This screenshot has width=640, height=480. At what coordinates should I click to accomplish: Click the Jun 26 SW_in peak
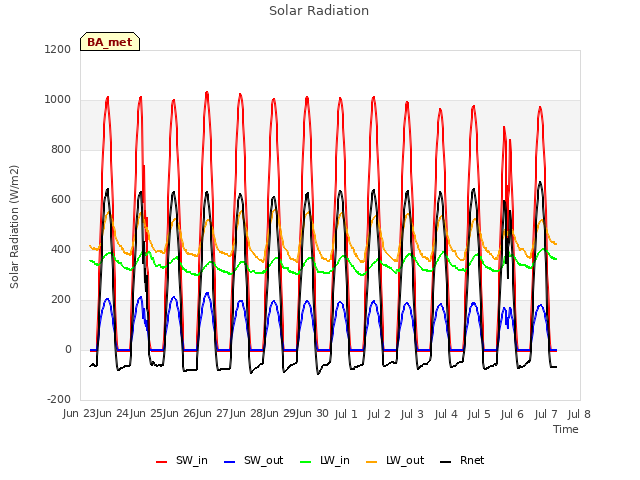point(207,93)
